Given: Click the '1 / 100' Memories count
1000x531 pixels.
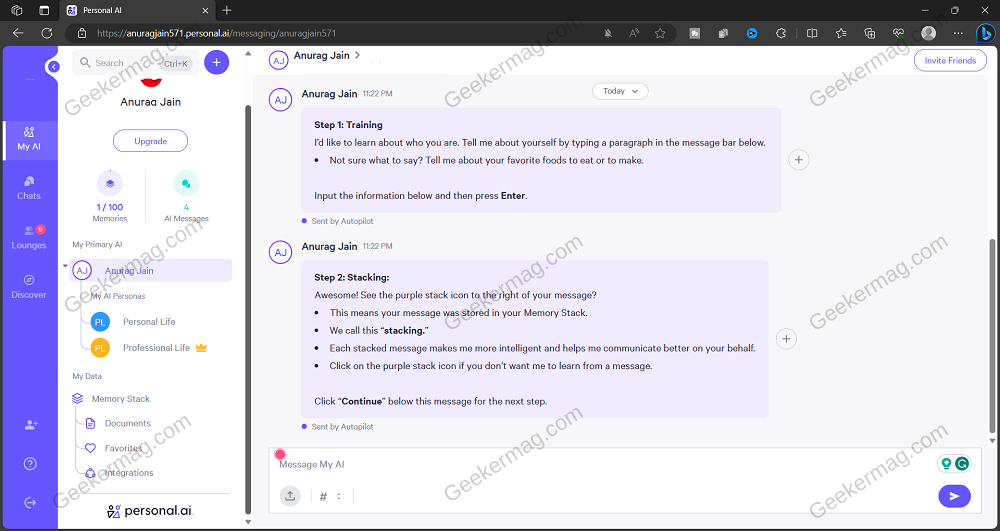Looking at the screenshot, I should coord(110,207).
